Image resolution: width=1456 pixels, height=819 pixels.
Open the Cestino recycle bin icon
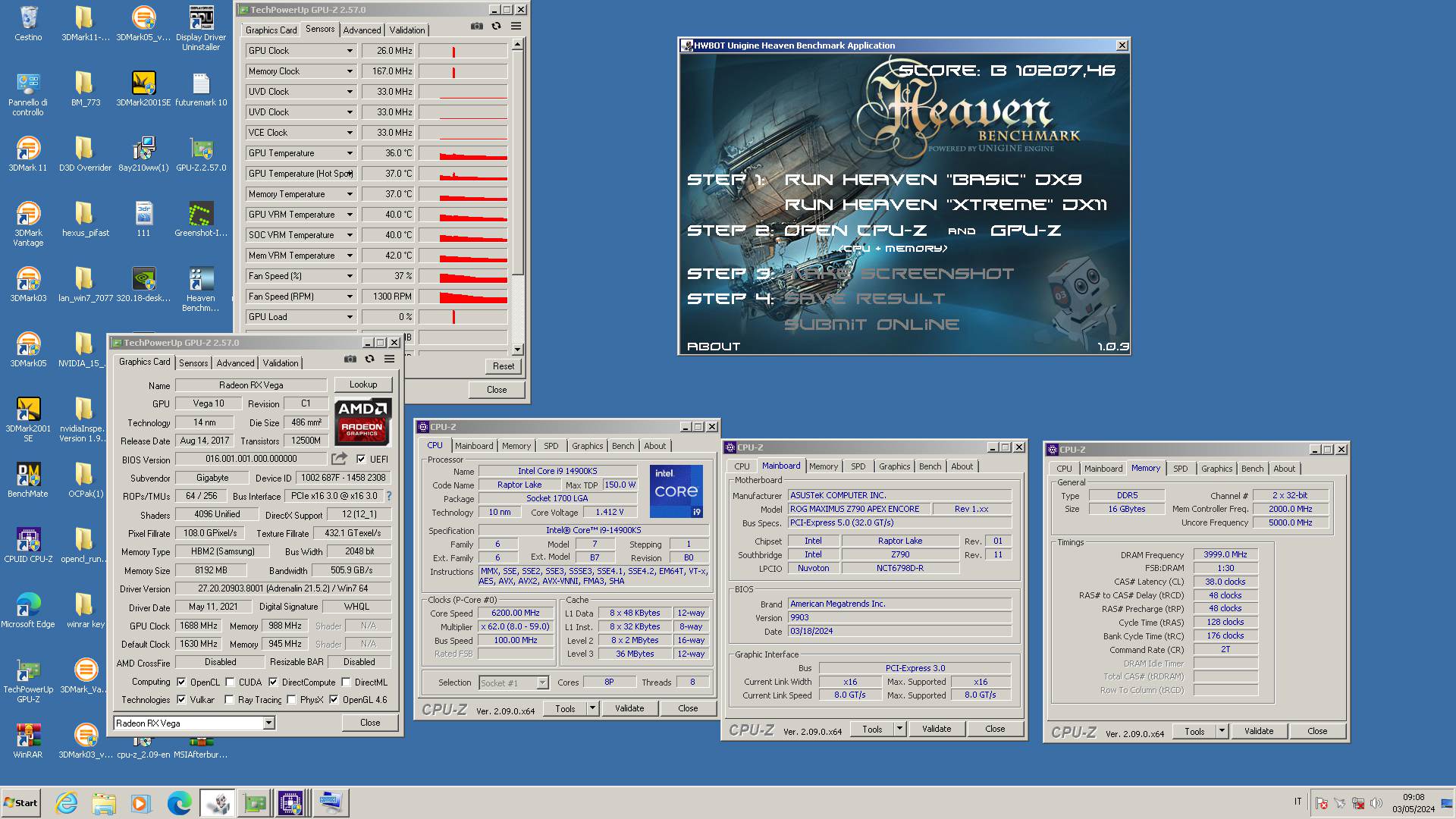click(x=28, y=24)
